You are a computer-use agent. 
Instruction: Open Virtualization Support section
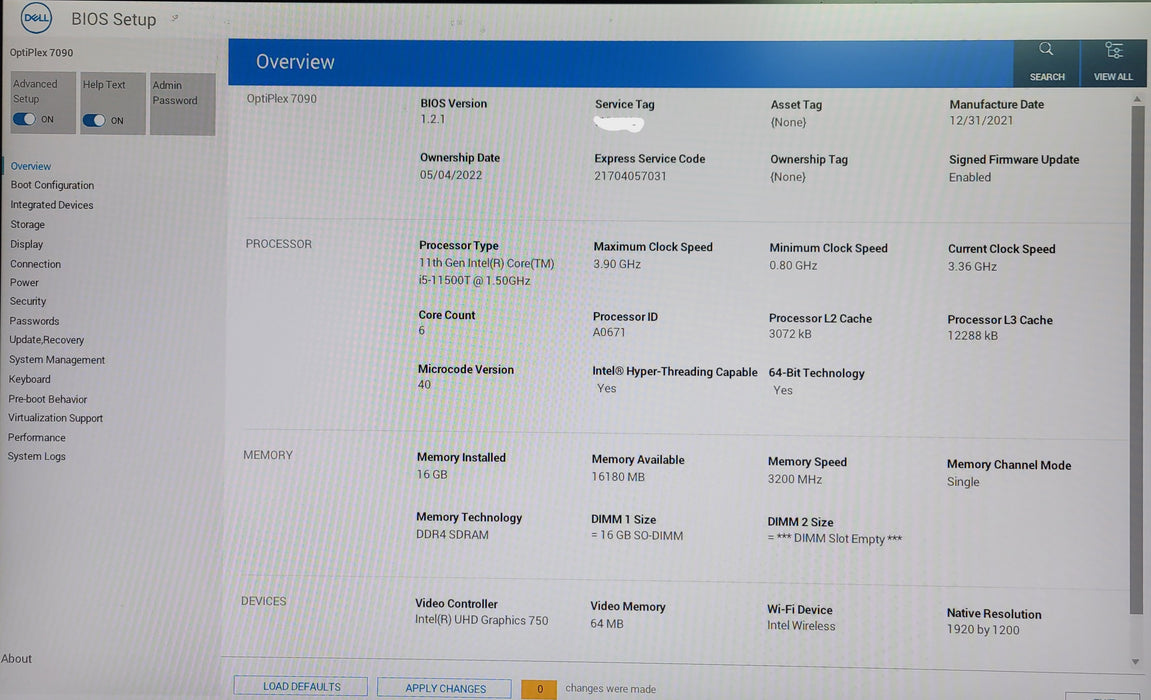click(x=55, y=418)
